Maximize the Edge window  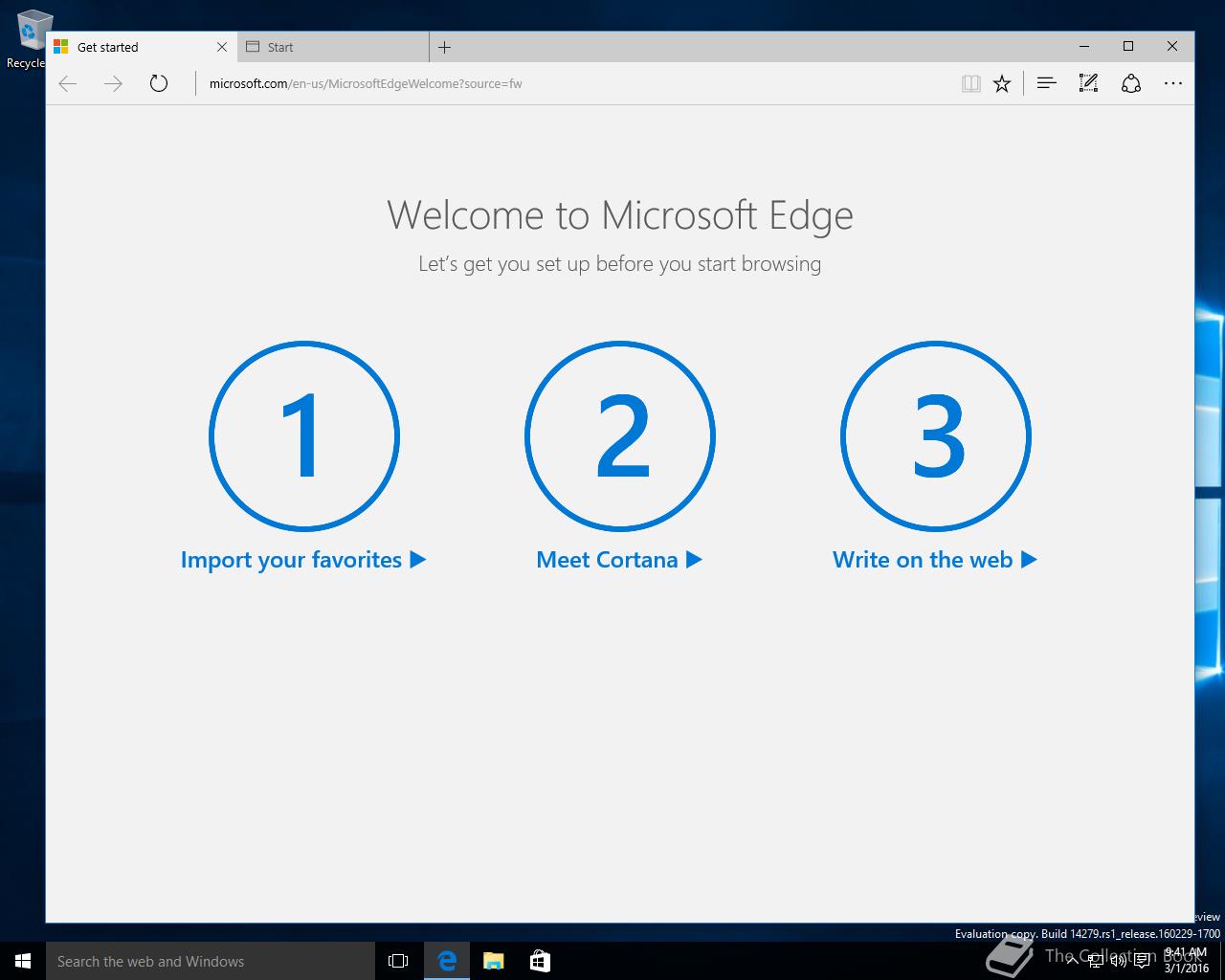[1128, 47]
